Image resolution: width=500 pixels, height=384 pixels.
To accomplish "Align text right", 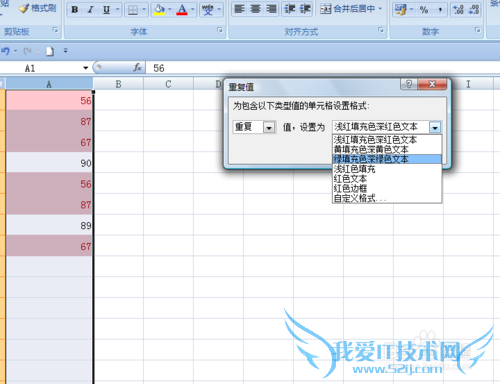I will [x=271, y=9].
